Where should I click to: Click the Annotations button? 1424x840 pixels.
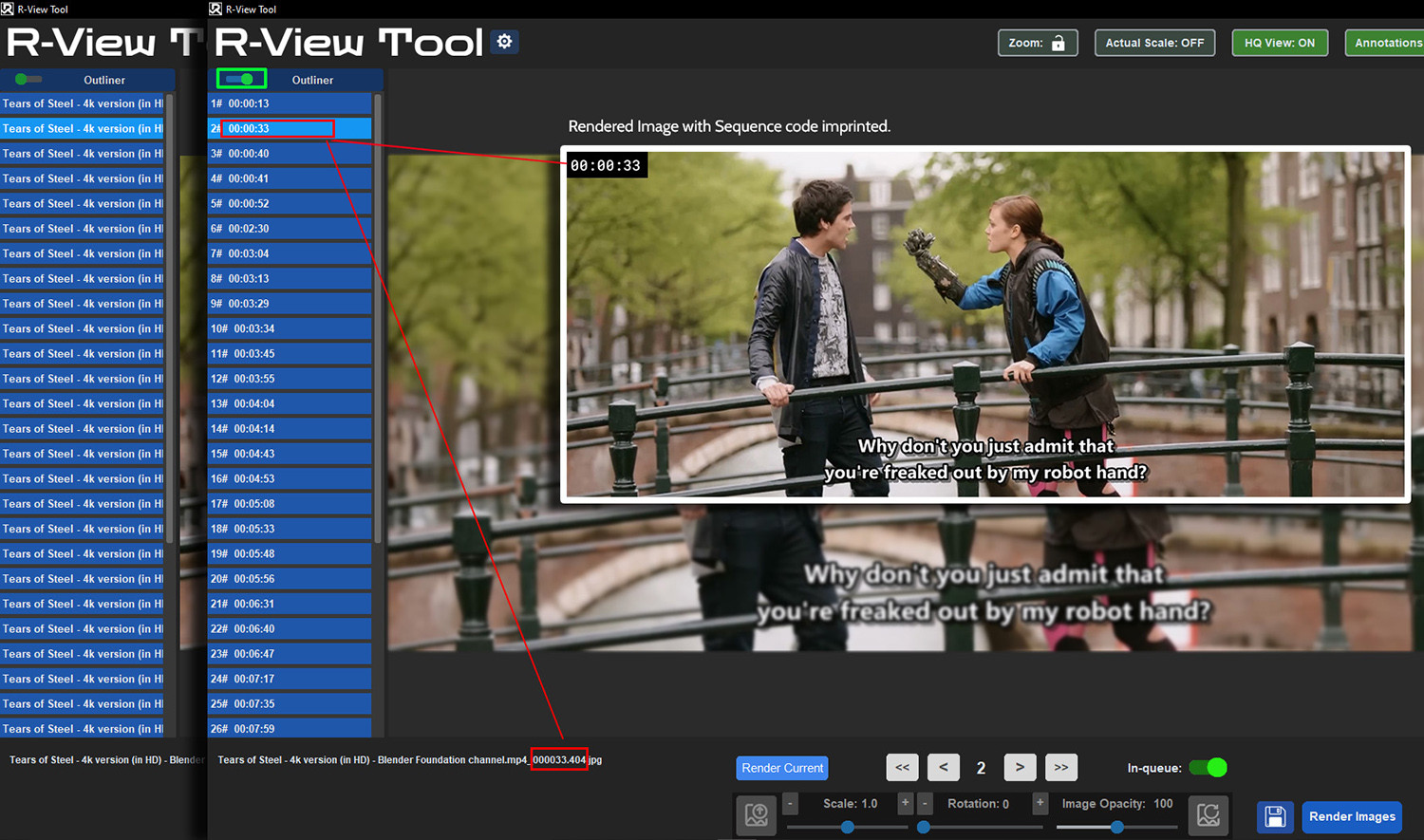point(1386,43)
